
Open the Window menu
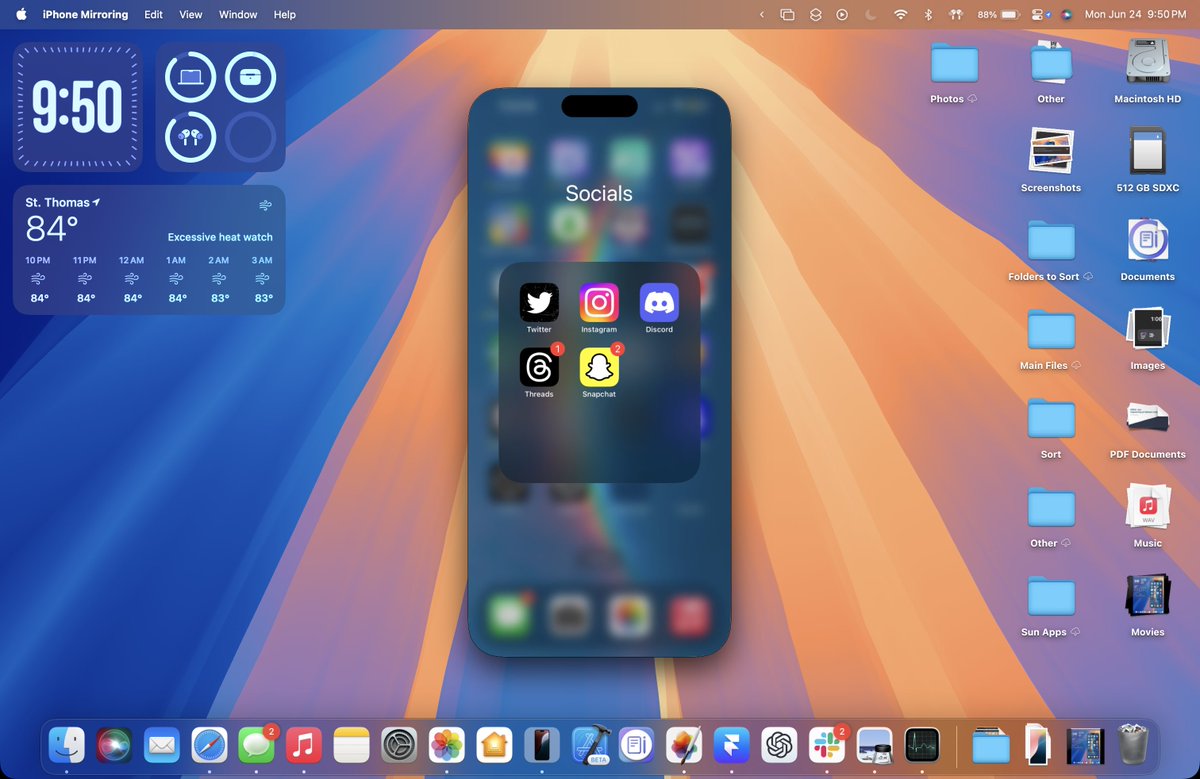pos(238,14)
